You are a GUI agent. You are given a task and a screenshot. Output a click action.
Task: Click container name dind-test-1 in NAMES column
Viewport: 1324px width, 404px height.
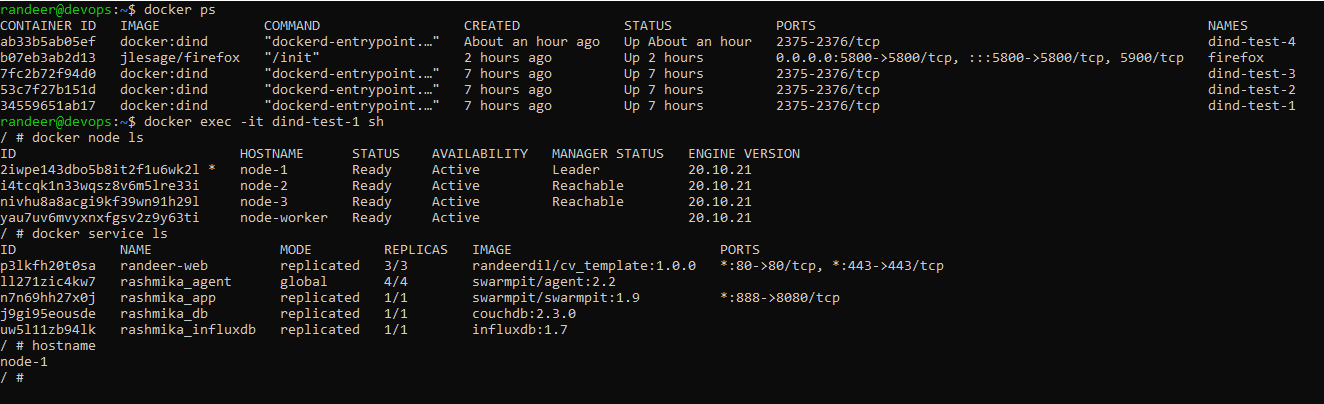pos(1252,106)
